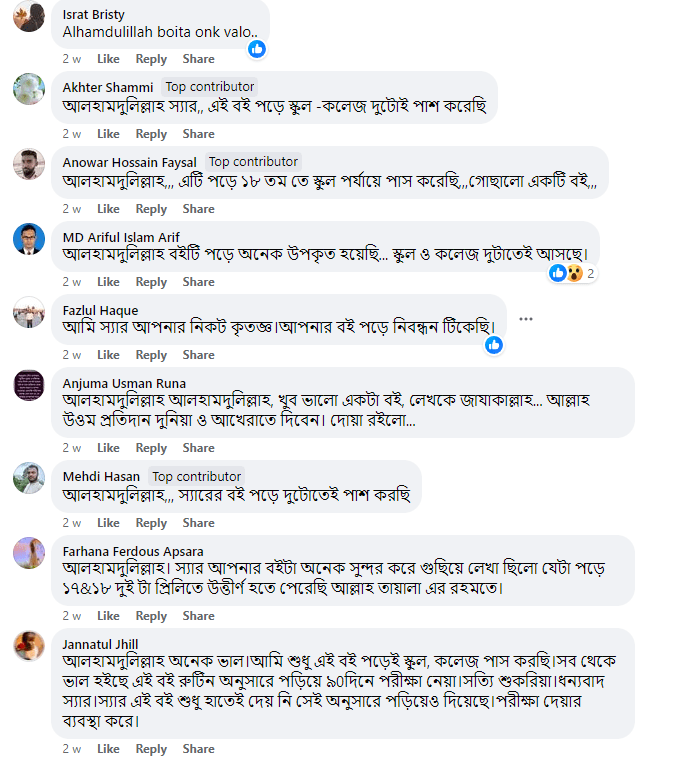Click Jannatul Jhill's avatar

pos(29,646)
